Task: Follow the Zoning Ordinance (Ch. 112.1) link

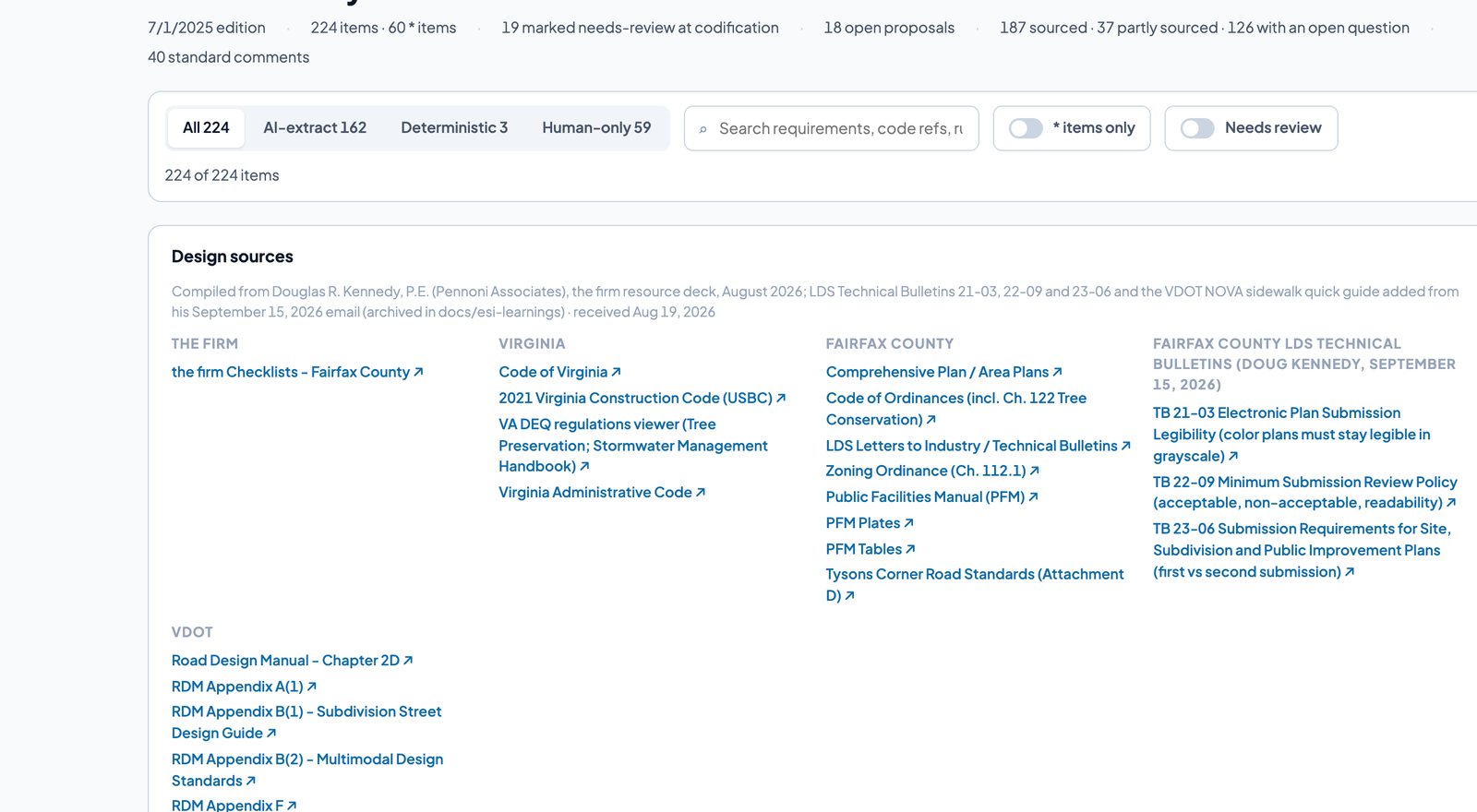Action: pyautogui.click(x=932, y=471)
